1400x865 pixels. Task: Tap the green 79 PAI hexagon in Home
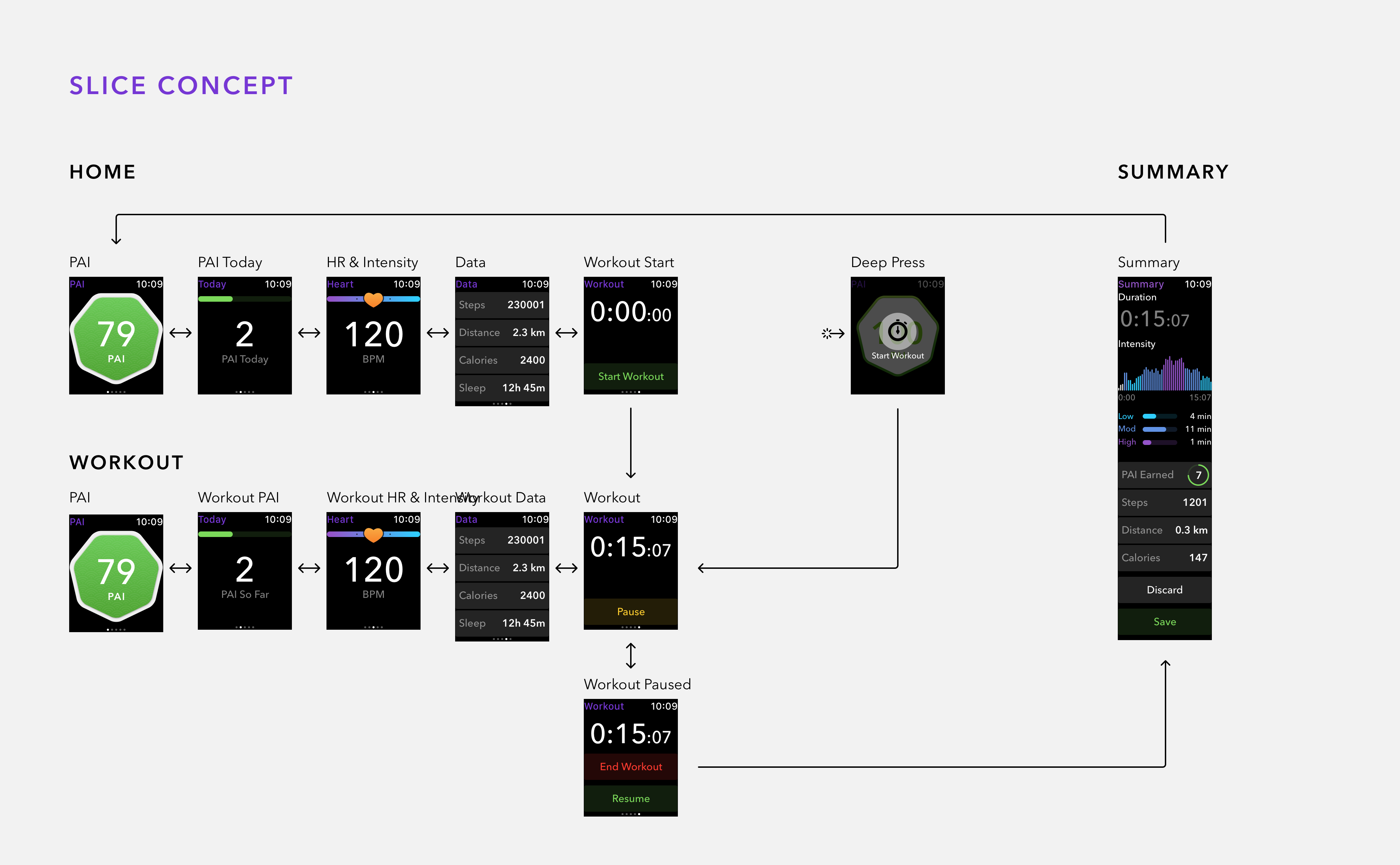pos(116,338)
